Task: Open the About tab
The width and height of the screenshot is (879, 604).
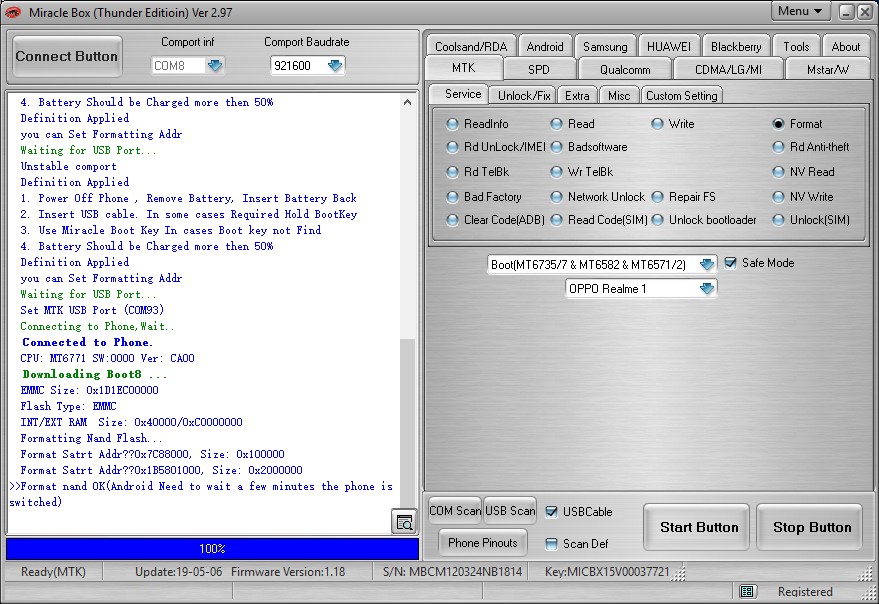Action: (x=845, y=47)
